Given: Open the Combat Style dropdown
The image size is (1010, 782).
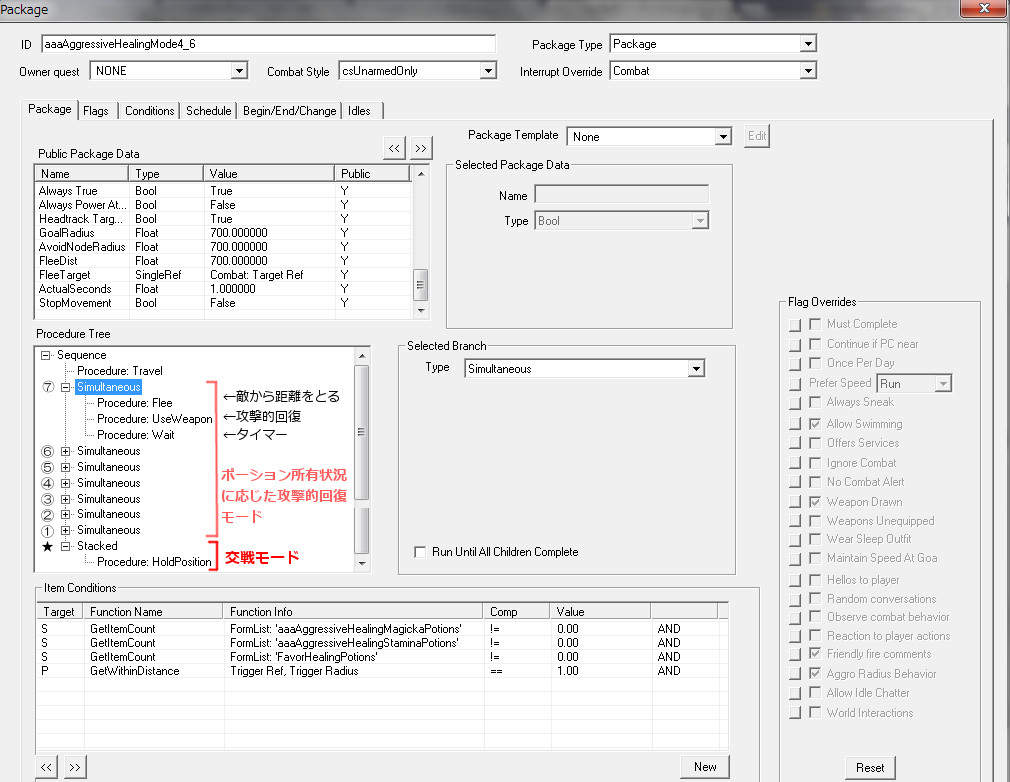Looking at the screenshot, I should 488,70.
